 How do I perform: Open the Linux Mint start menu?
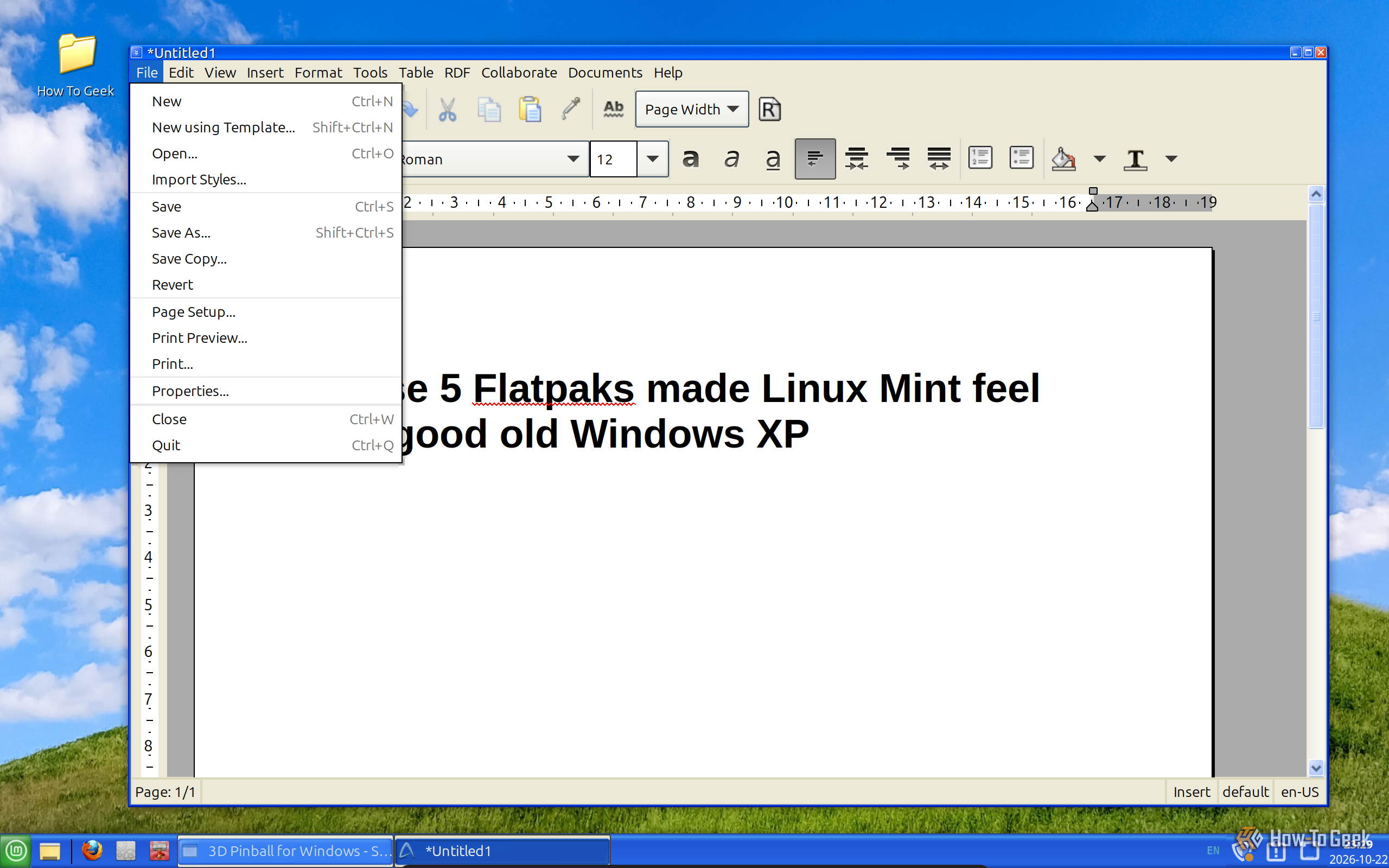click(x=16, y=851)
